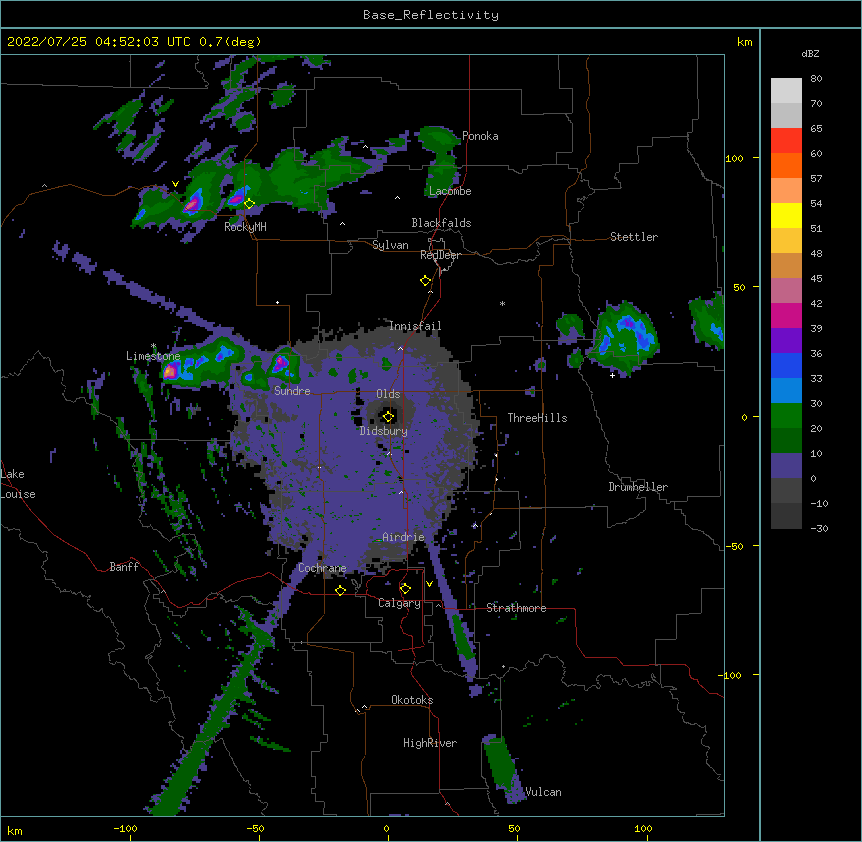Click the Sylvan label
Screen dimensions: 862x842
coord(390,245)
